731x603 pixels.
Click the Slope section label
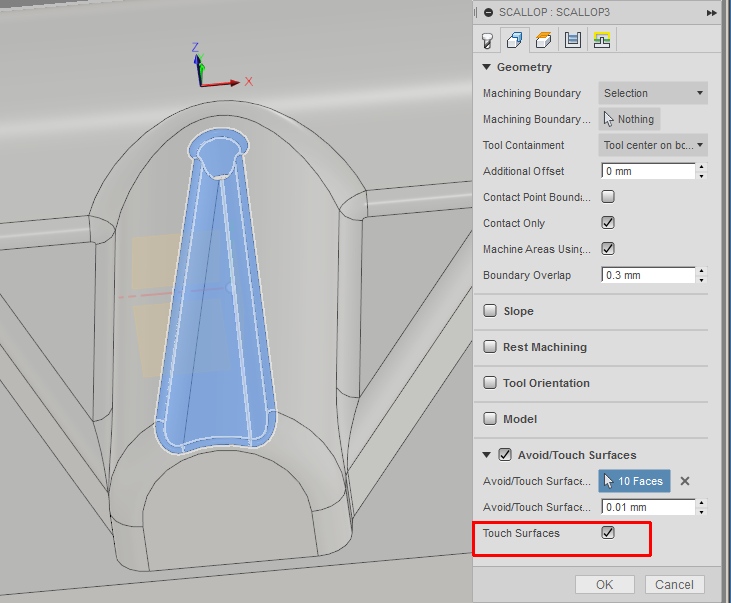pyautogui.click(x=518, y=311)
